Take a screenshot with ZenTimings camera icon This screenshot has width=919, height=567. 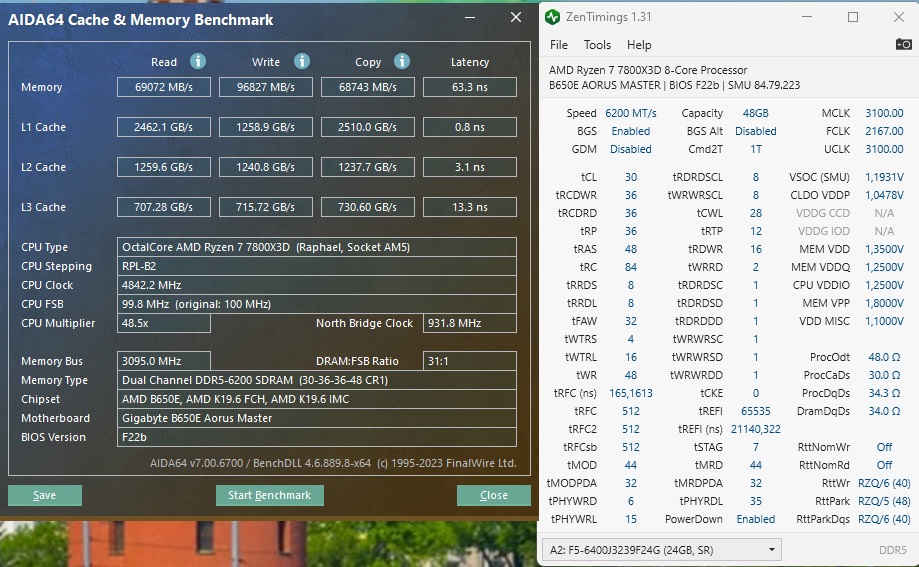point(903,44)
